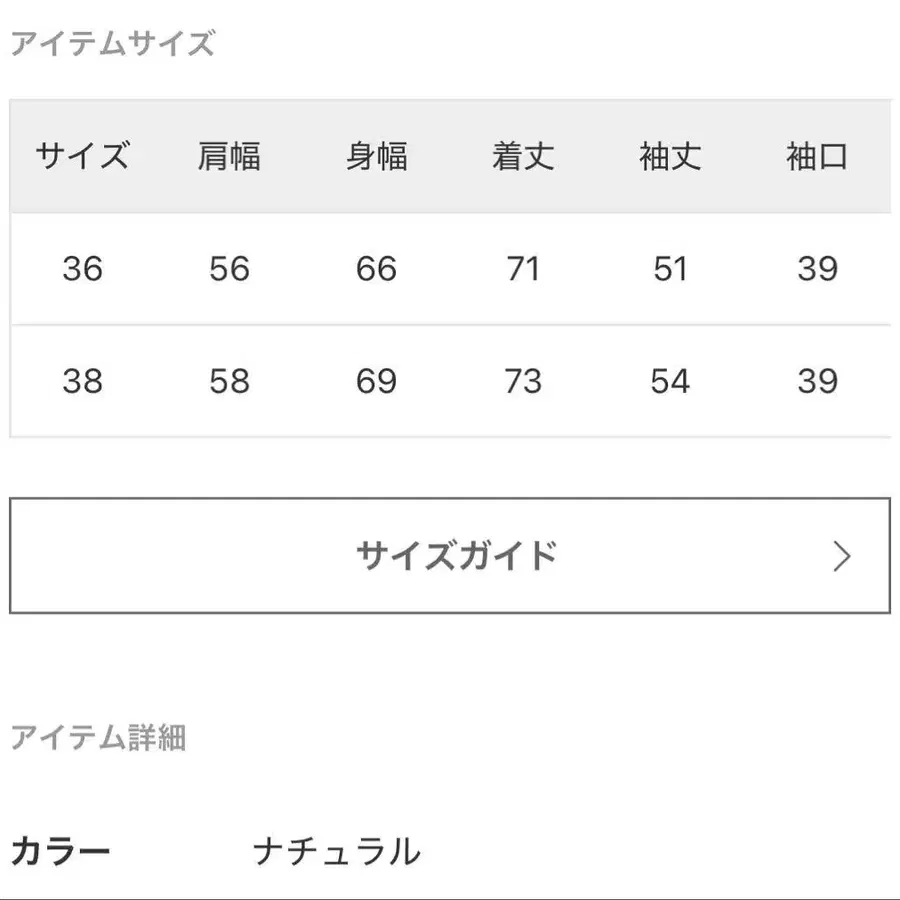Image resolution: width=900 pixels, height=900 pixels.
Task: Select the 着丈 value 71
Action: click(x=523, y=269)
